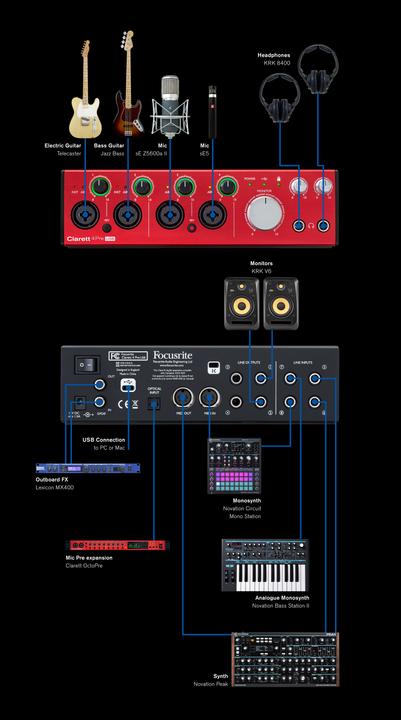401x720 pixels.
Task: Click the Jazz Bass guitar image
Action: coord(128,83)
